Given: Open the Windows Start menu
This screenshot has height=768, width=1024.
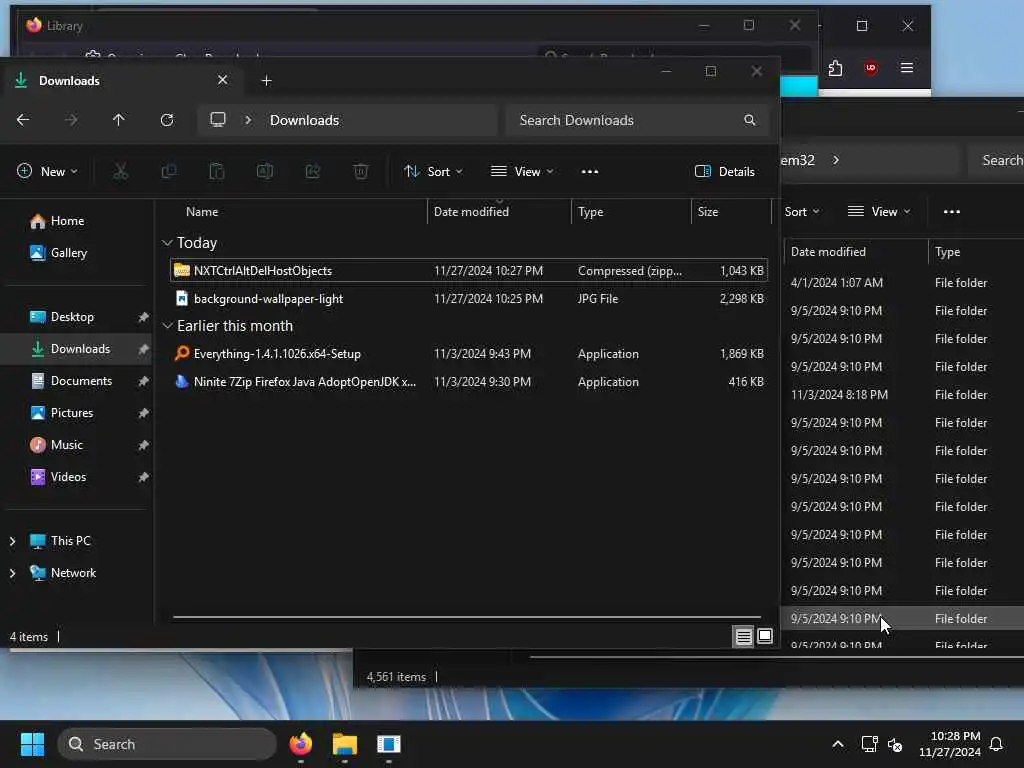Looking at the screenshot, I should [x=32, y=744].
